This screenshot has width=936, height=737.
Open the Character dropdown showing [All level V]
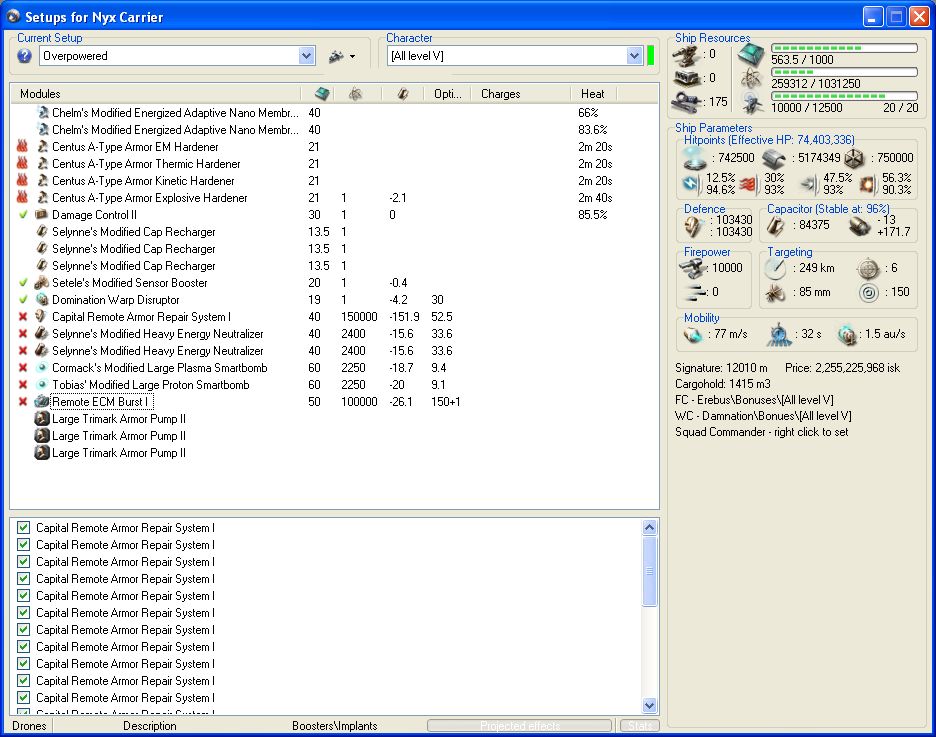point(634,56)
